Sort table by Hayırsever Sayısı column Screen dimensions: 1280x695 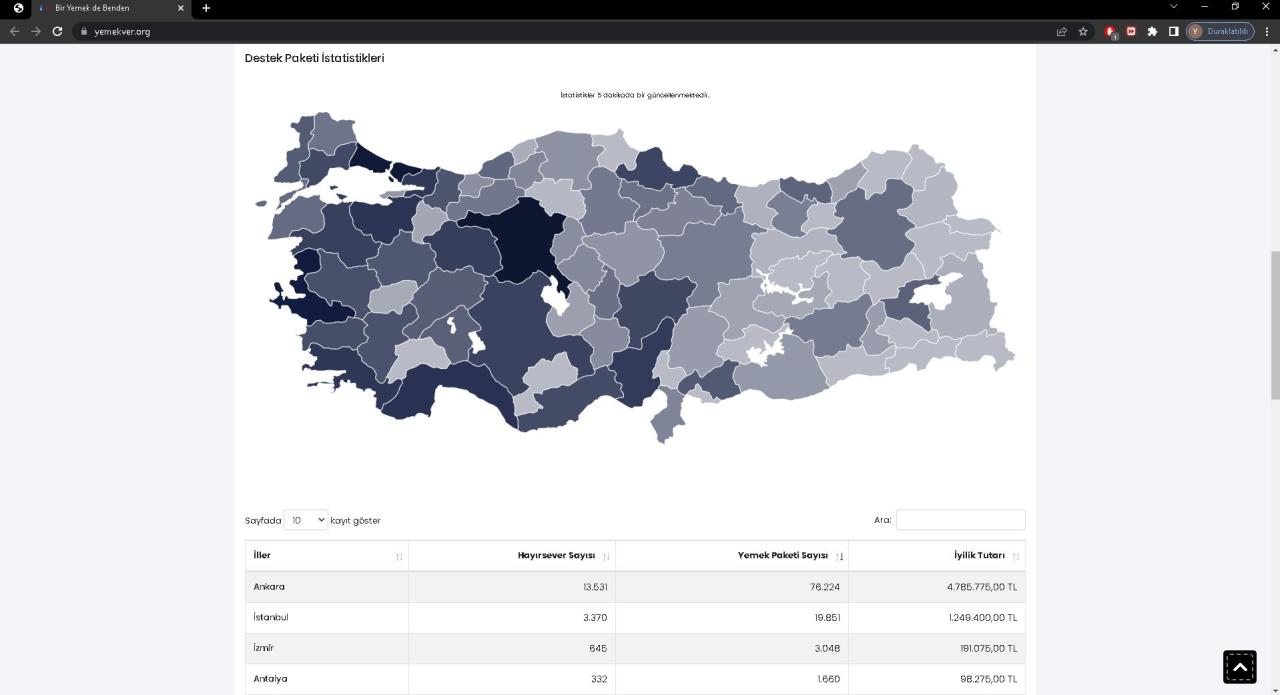pyautogui.click(x=511, y=556)
